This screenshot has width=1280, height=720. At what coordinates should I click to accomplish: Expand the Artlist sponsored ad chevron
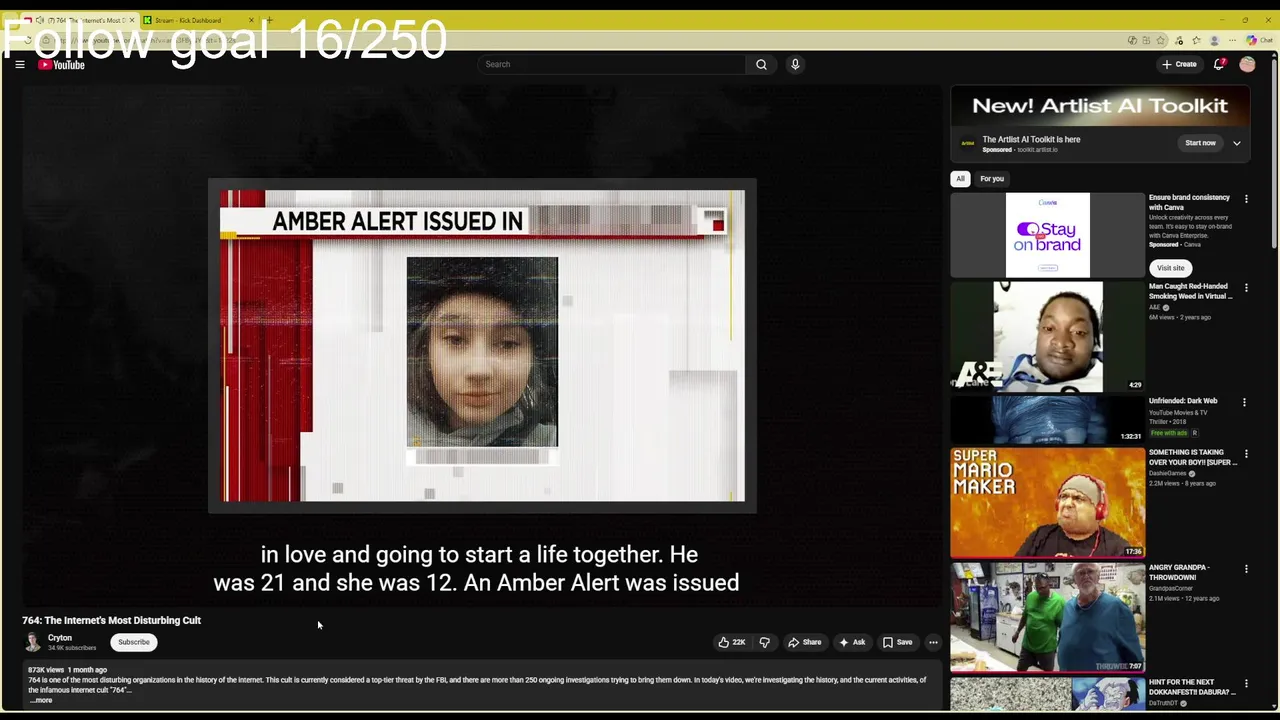tap(1236, 143)
